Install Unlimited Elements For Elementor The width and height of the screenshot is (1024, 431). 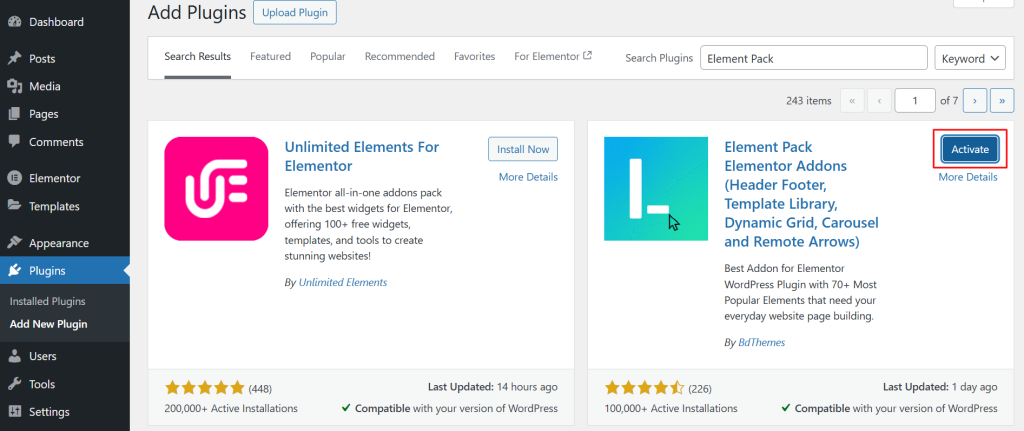pos(523,149)
